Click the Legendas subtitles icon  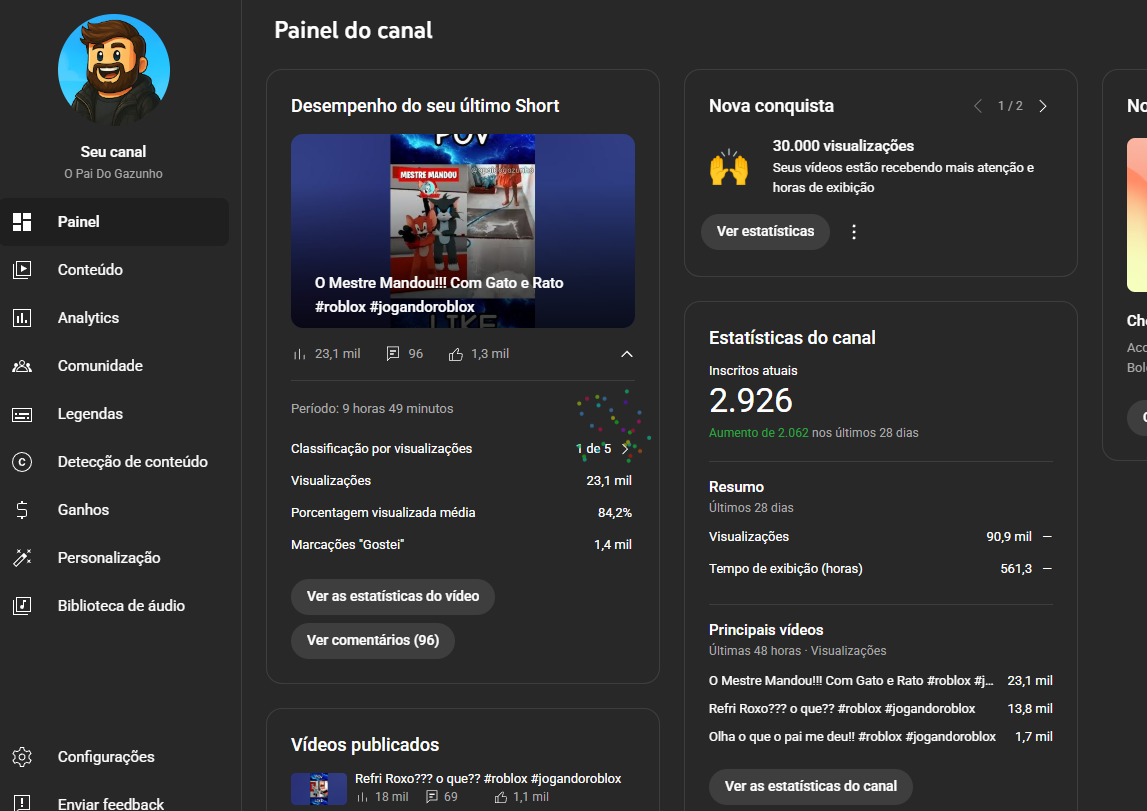[22, 415]
